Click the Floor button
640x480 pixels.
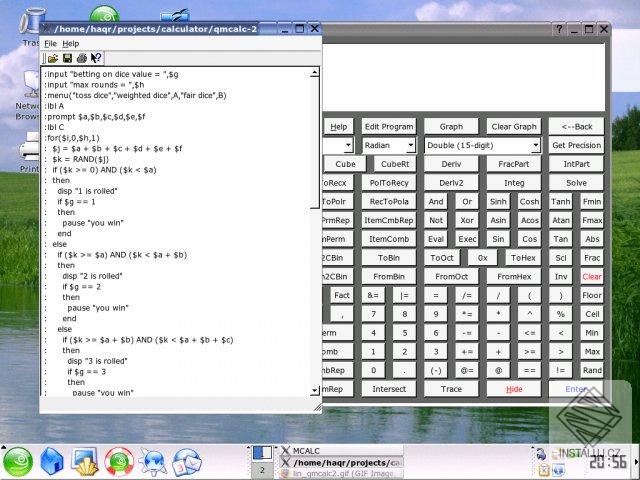click(592, 296)
